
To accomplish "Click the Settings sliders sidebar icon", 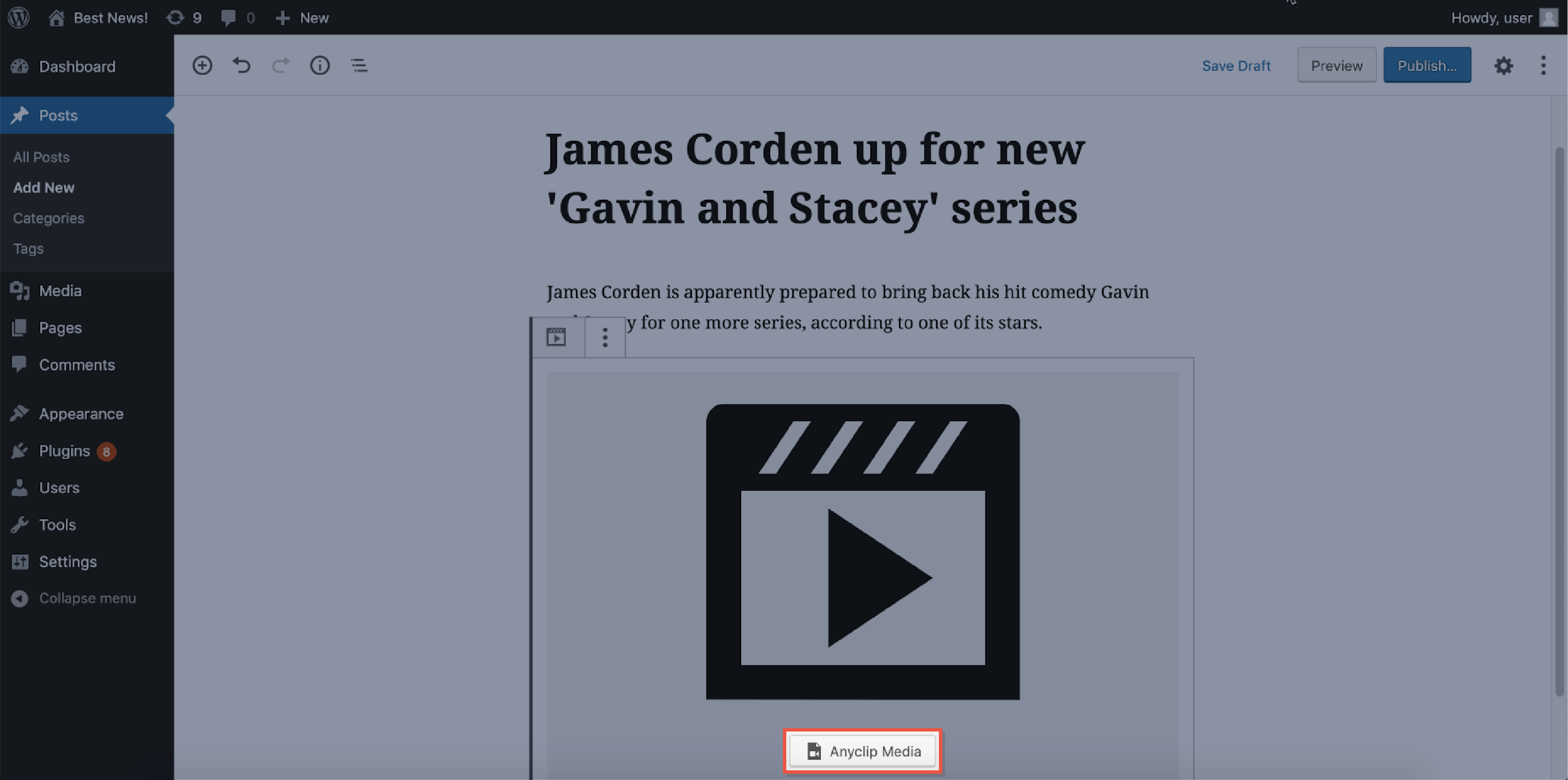I will pyautogui.click(x=19, y=561).
